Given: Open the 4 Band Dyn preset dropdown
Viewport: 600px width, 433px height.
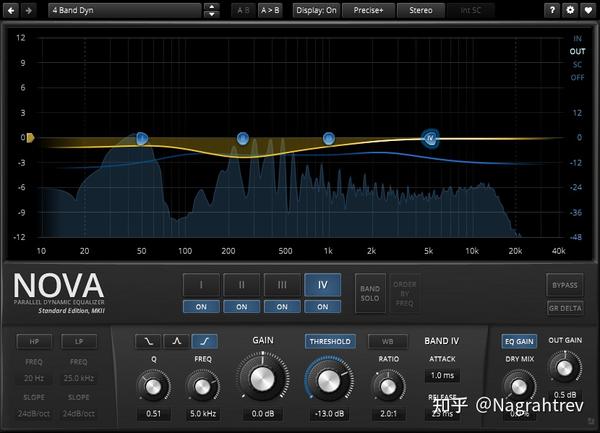Looking at the screenshot, I should tap(124, 10).
